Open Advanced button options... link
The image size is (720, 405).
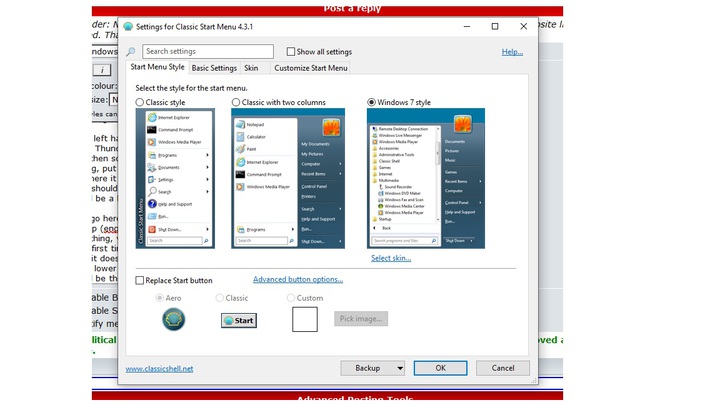(x=298, y=279)
